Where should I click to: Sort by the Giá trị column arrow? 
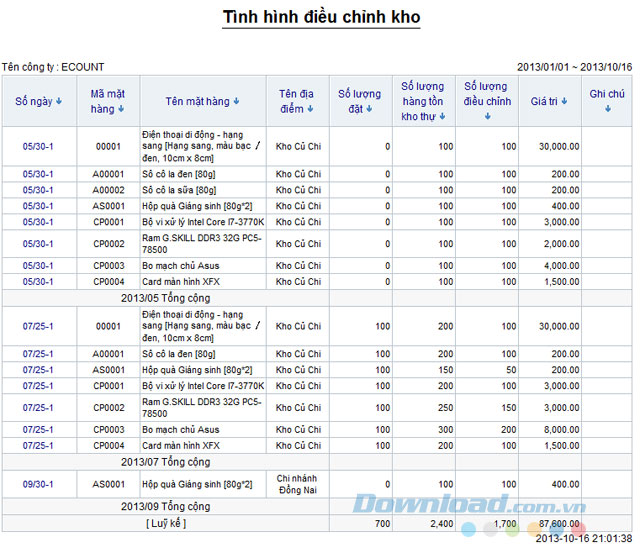[564, 101]
